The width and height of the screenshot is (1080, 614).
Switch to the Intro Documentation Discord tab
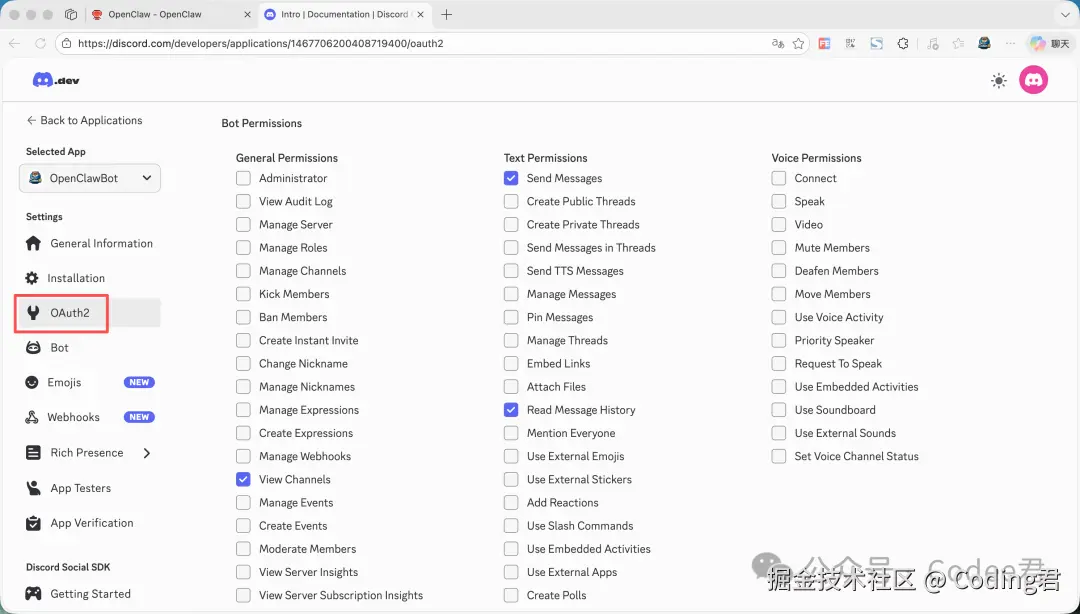point(344,14)
